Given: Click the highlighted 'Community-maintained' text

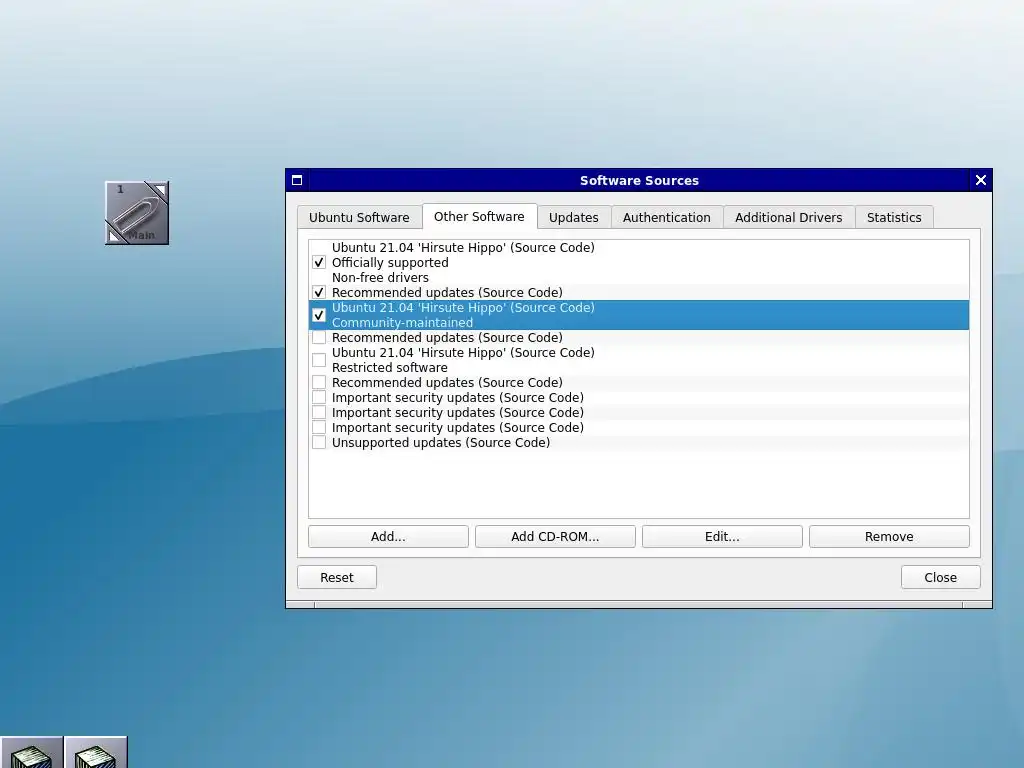Looking at the screenshot, I should pyautogui.click(x=402, y=323).
